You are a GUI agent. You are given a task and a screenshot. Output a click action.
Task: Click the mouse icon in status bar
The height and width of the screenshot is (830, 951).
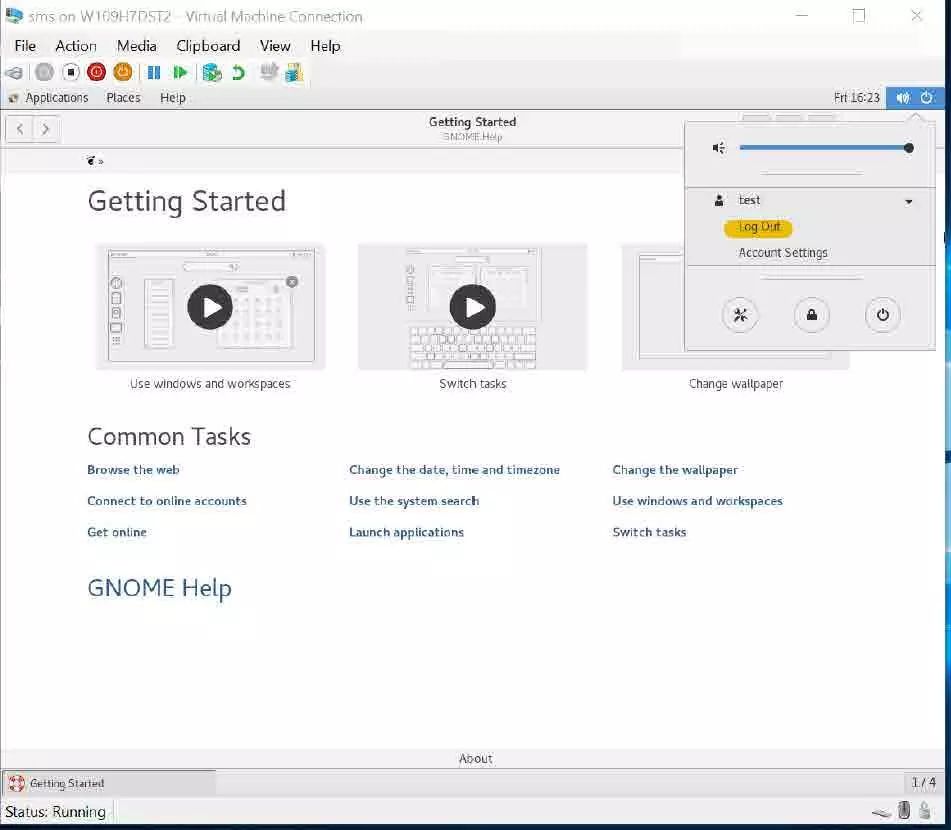click(904, 810)
